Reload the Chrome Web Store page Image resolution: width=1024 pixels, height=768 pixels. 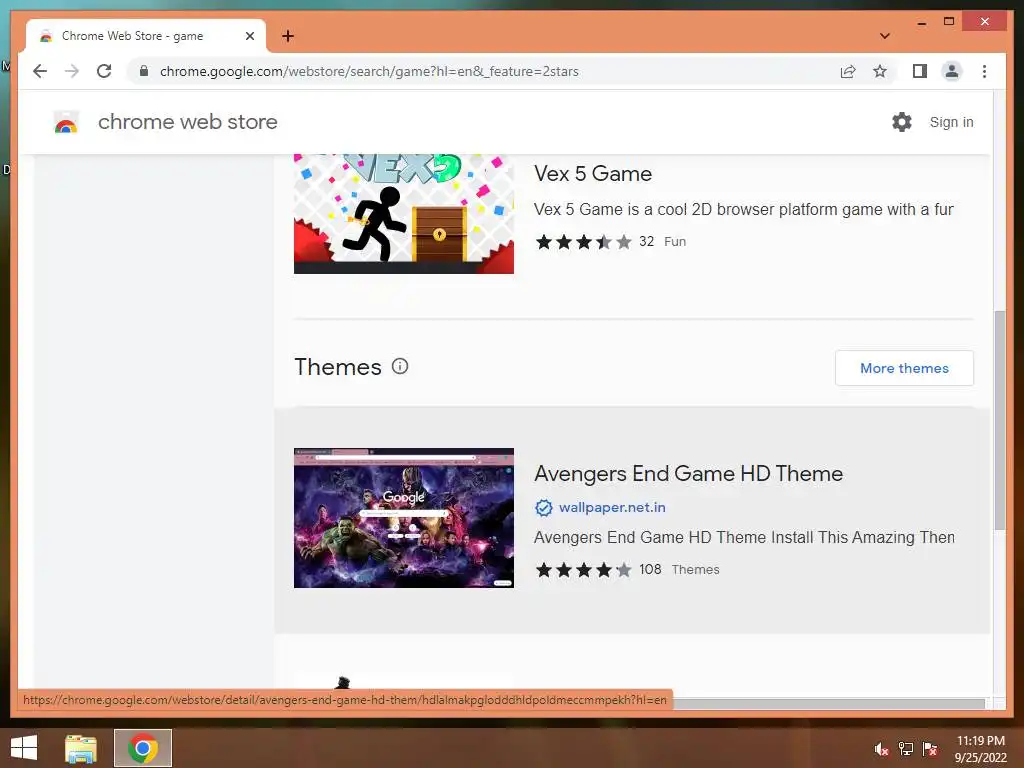pyautogui.click(x=104, y=71)
